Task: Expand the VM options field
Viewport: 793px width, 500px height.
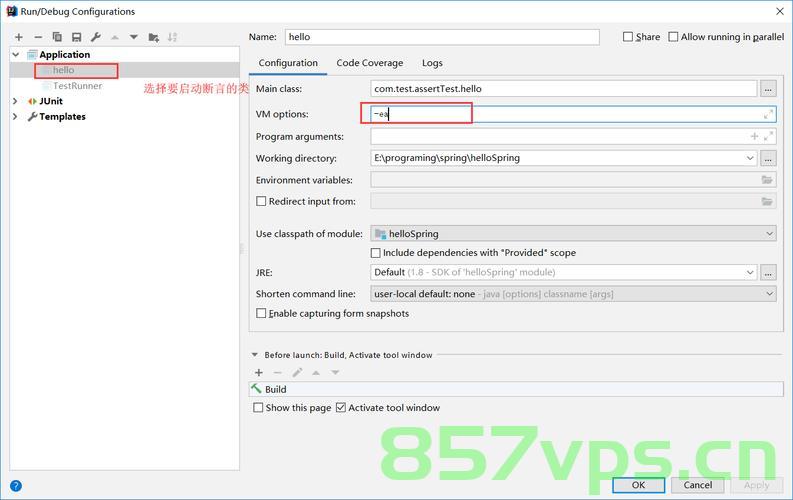Action: tap(768, 114)
